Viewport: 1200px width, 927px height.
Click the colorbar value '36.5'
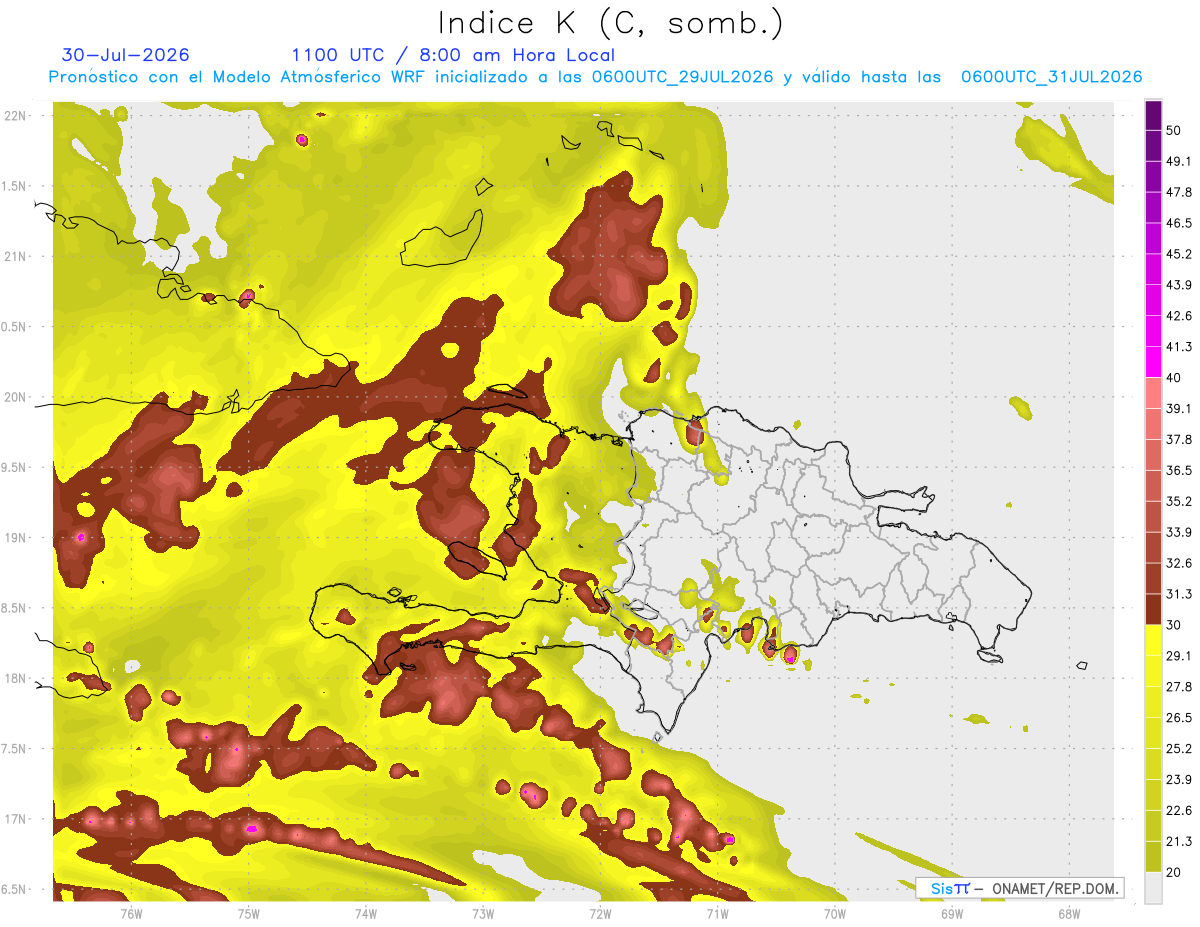tap(1178, 470)
